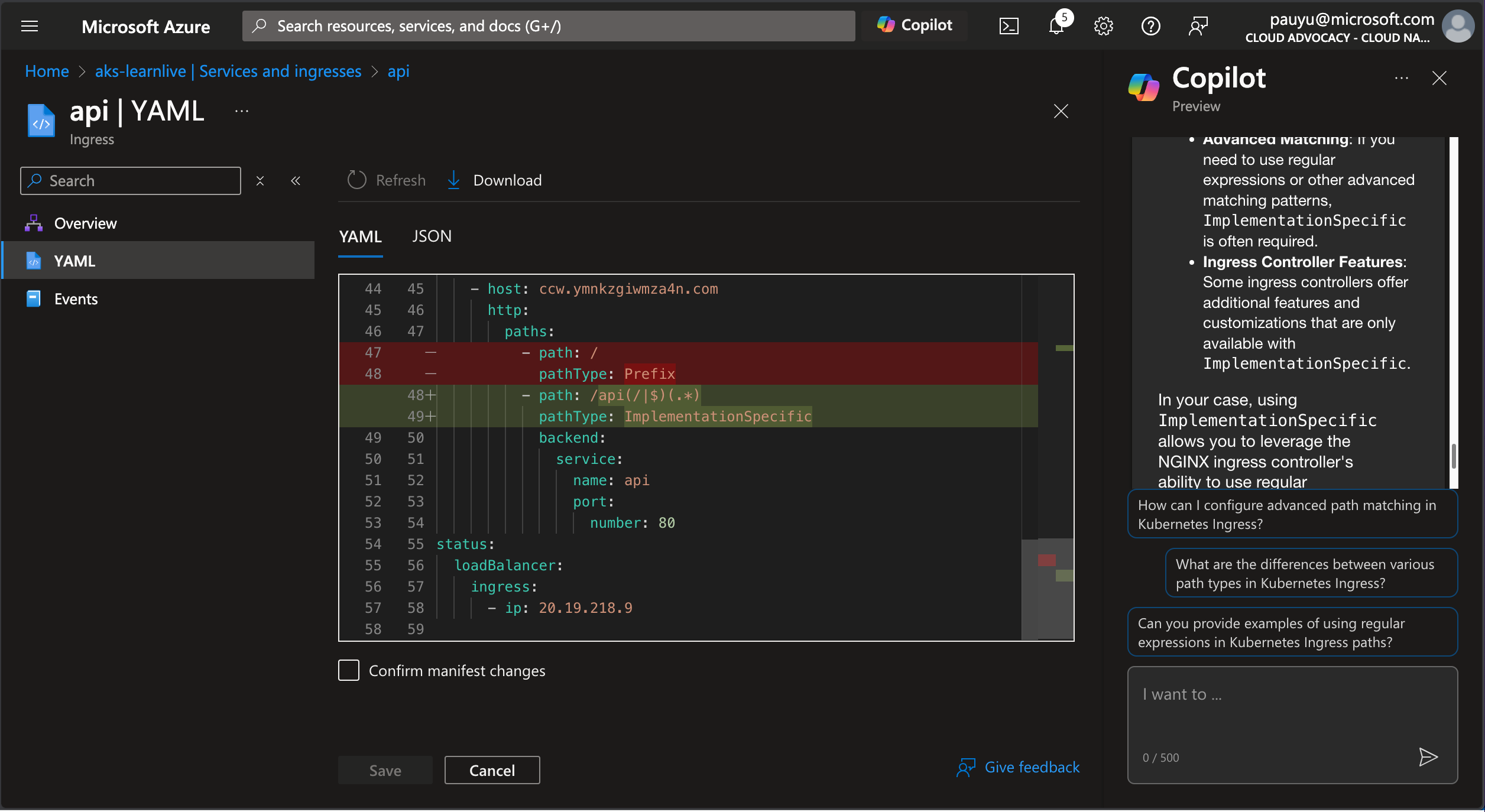Viewport: 1485px width, 812px height.
Task: Select suggestion about configuring advanced path matching
Action: coord(1292,514)
